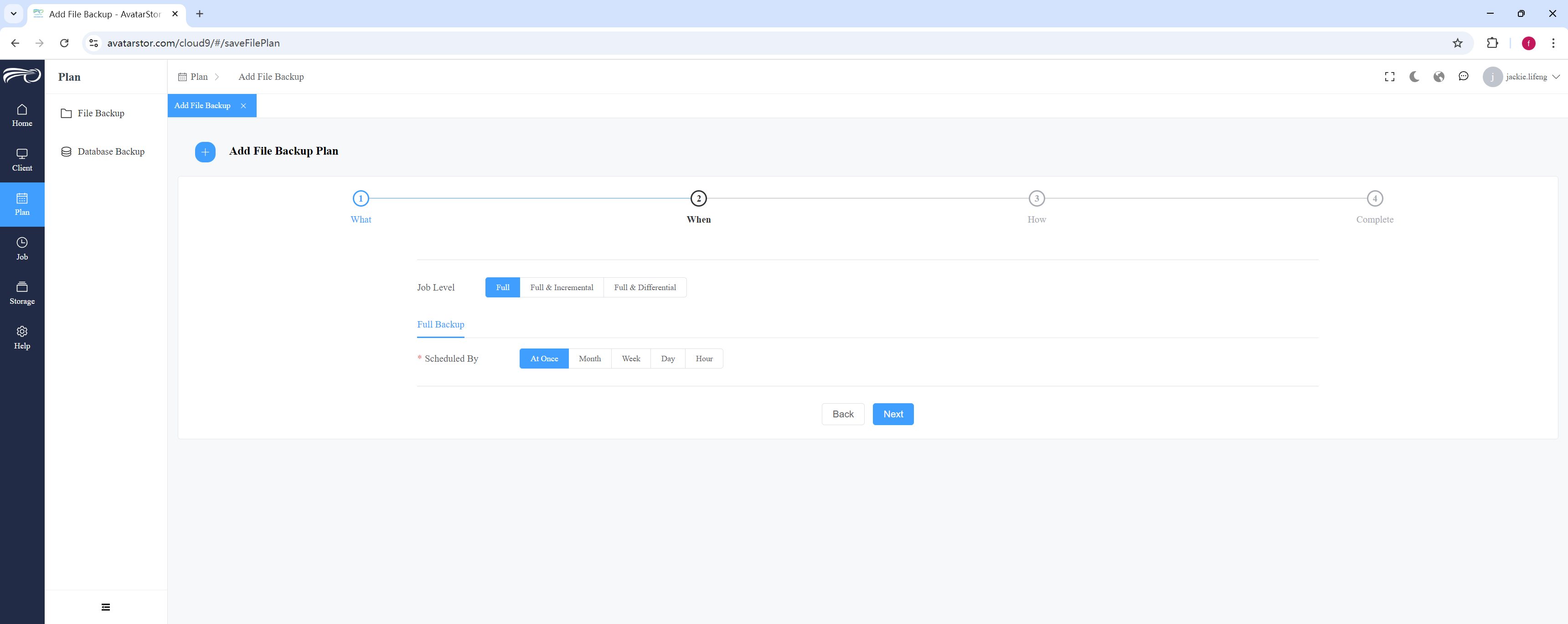
Task: Click the Back button
Action: tap(842, 414)
